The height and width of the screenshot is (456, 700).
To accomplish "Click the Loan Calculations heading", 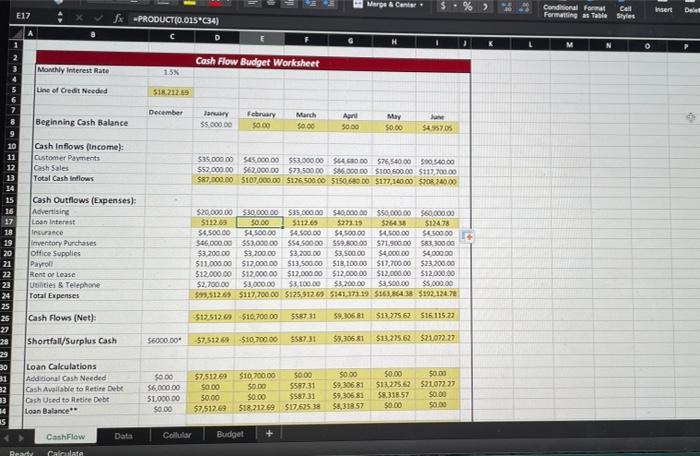I will pyautogui.click(x=61, y=367).
